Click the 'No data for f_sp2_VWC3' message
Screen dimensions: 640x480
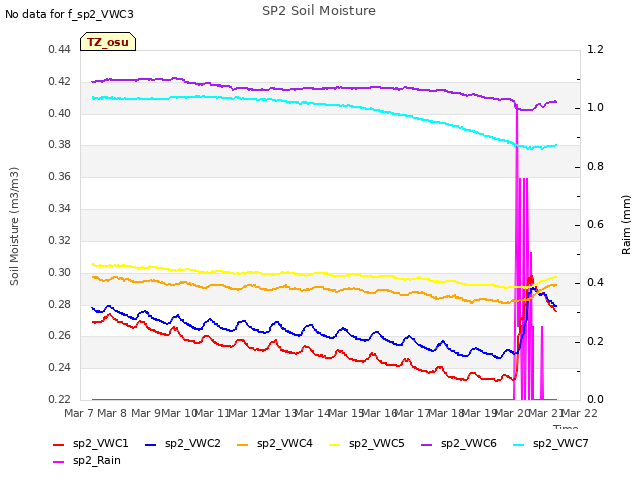pos(69,14)
